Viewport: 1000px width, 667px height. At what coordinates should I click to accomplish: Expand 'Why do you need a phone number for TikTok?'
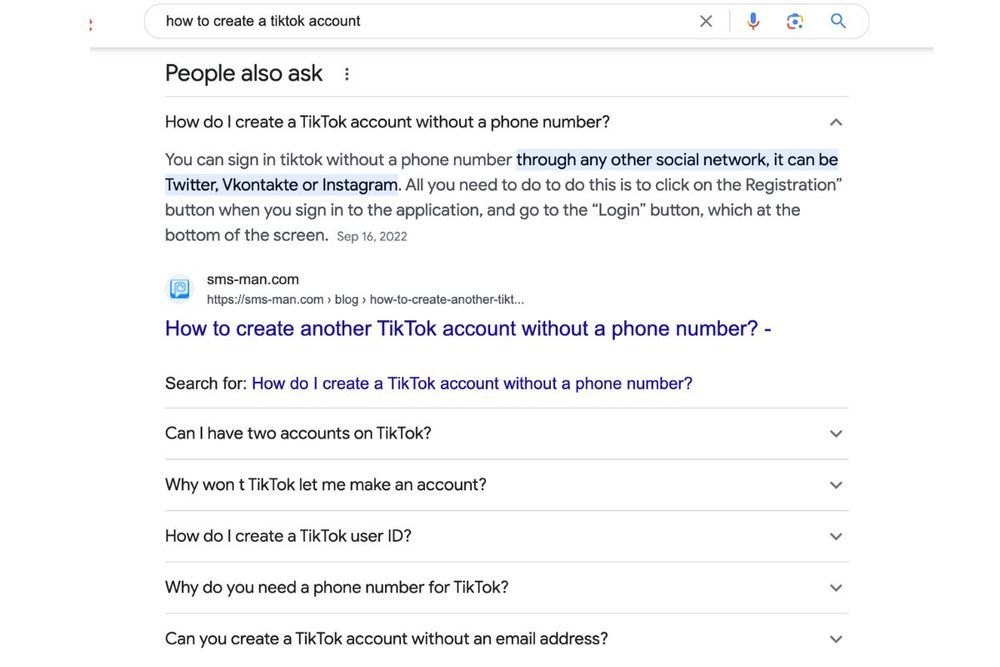[x=506, y=587]
